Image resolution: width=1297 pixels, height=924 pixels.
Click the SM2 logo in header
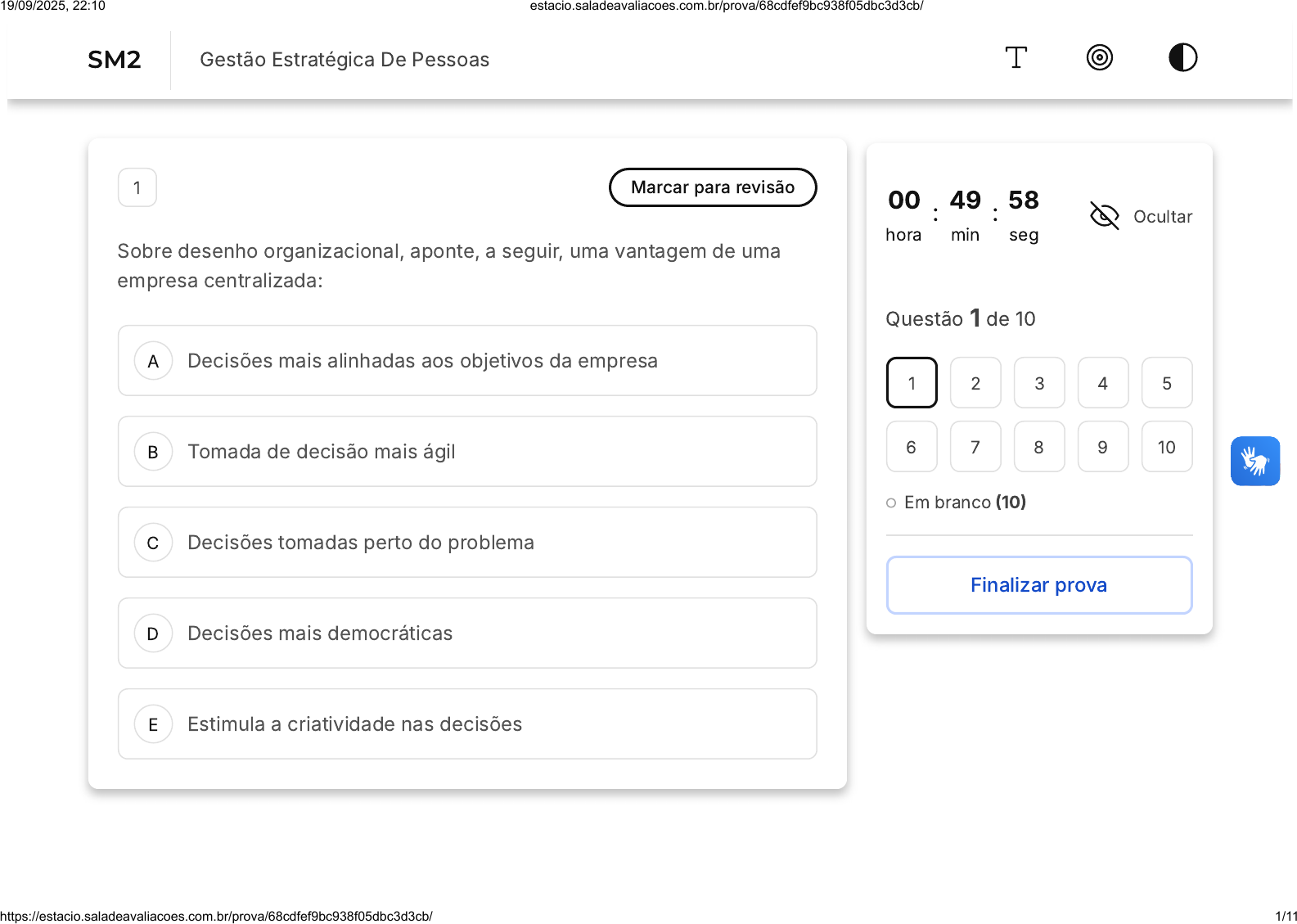[x=115, y=60]
